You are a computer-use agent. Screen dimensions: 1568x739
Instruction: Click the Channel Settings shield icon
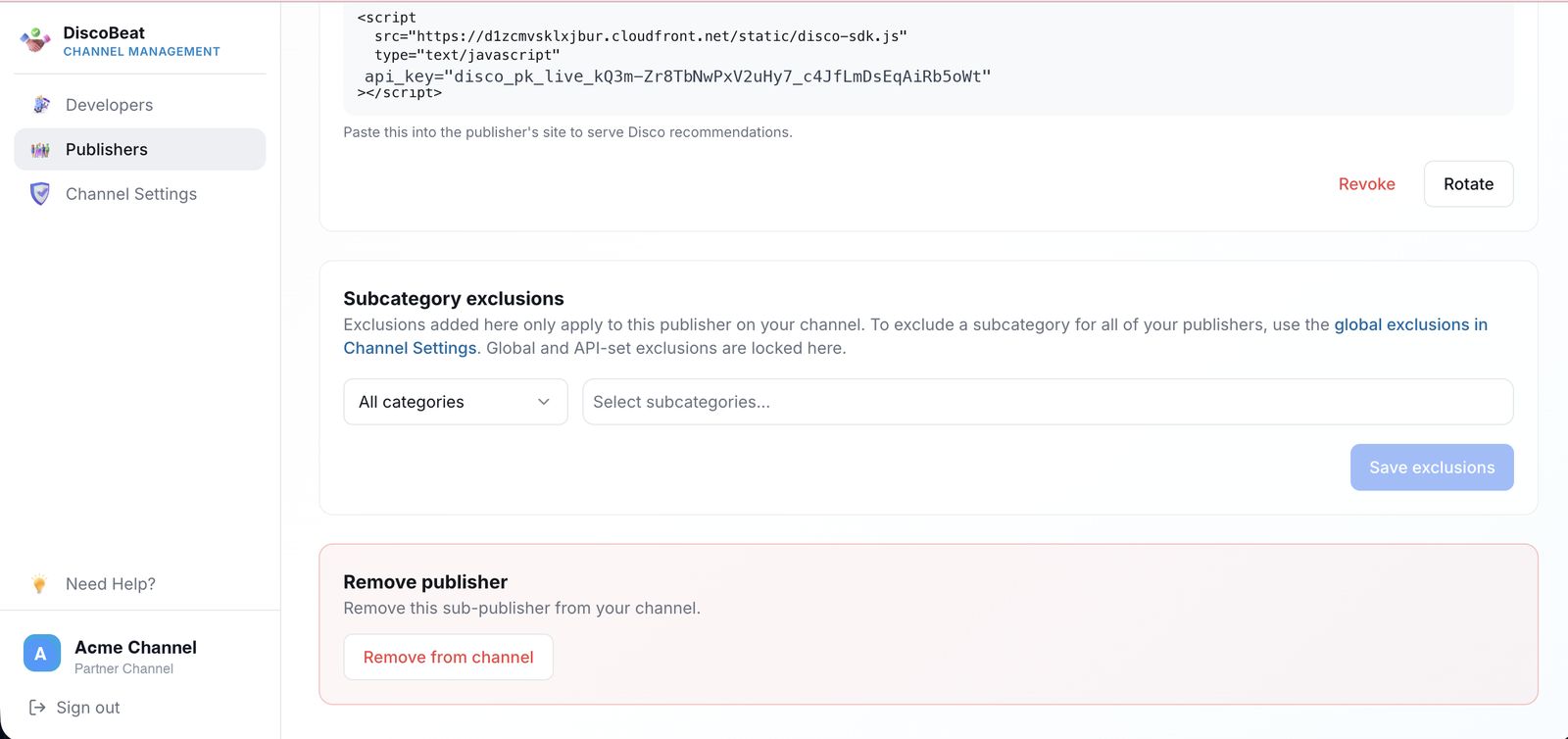click(x=40, y=194)
